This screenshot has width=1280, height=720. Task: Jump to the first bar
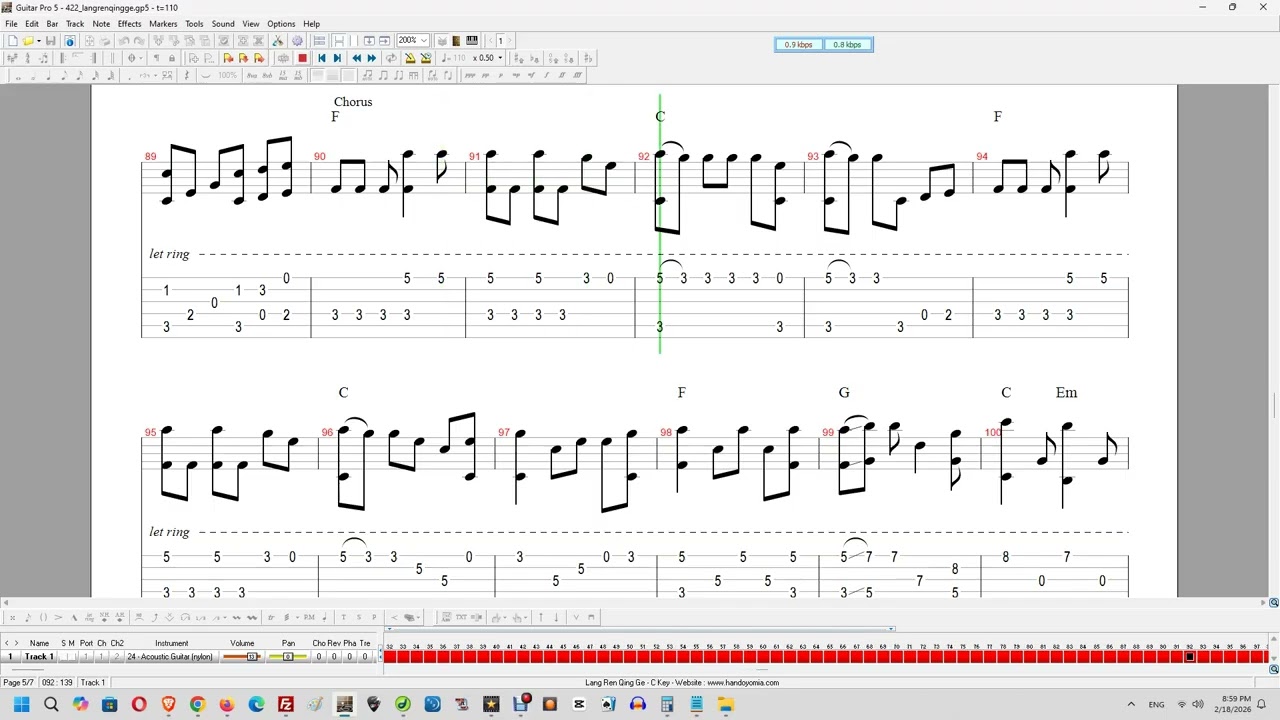pyautogui.click(x=322, y=58)
